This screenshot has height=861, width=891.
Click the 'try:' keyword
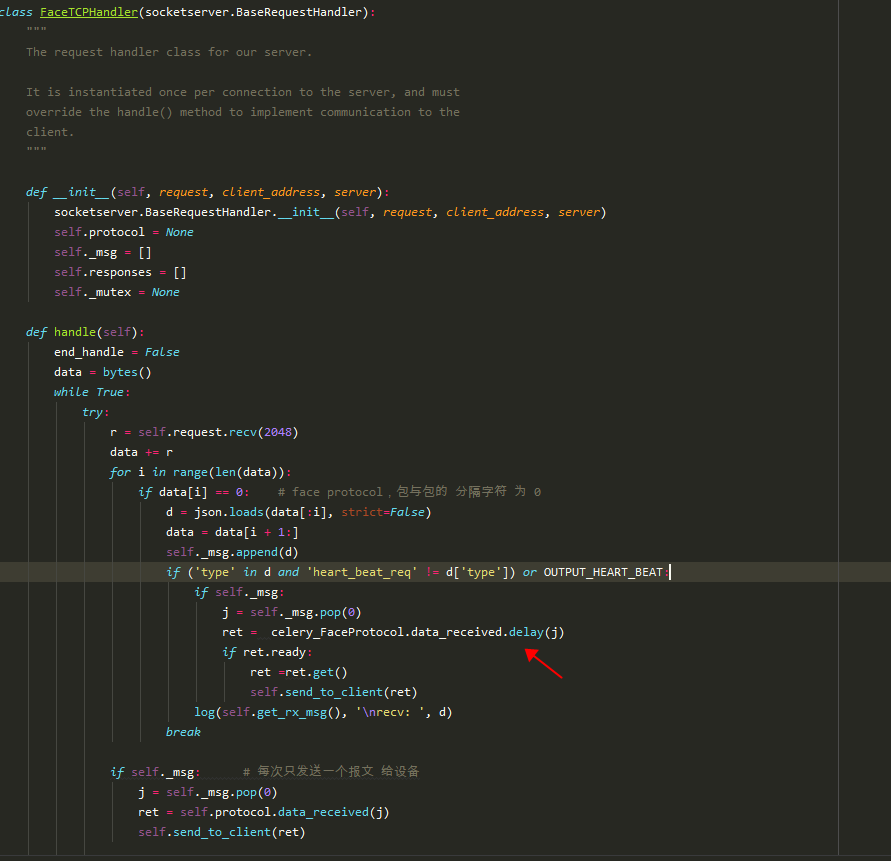point(95,412)
